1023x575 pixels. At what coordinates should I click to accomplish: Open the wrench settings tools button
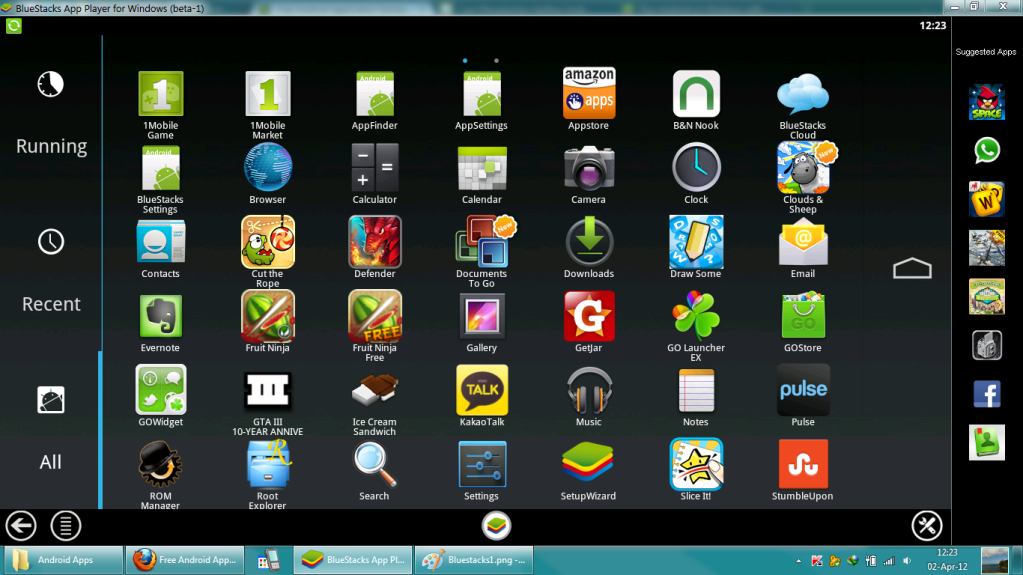coord(927,525)
